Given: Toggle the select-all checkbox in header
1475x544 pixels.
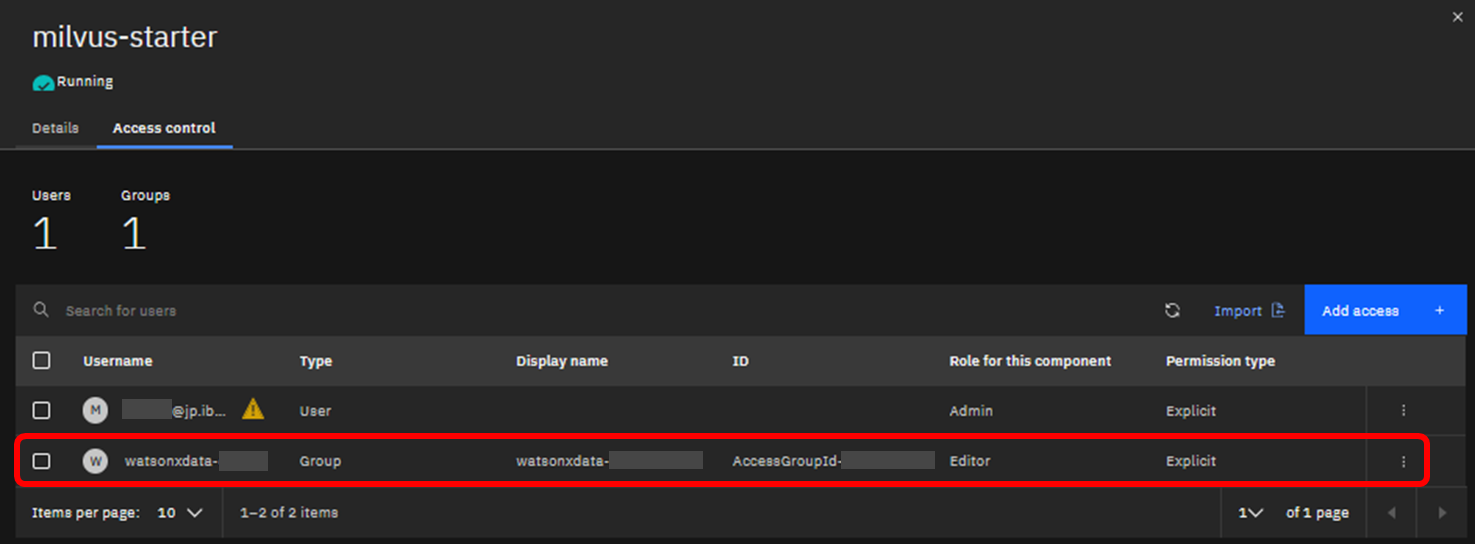Looking at the screenshot, I should coord(41,360).
